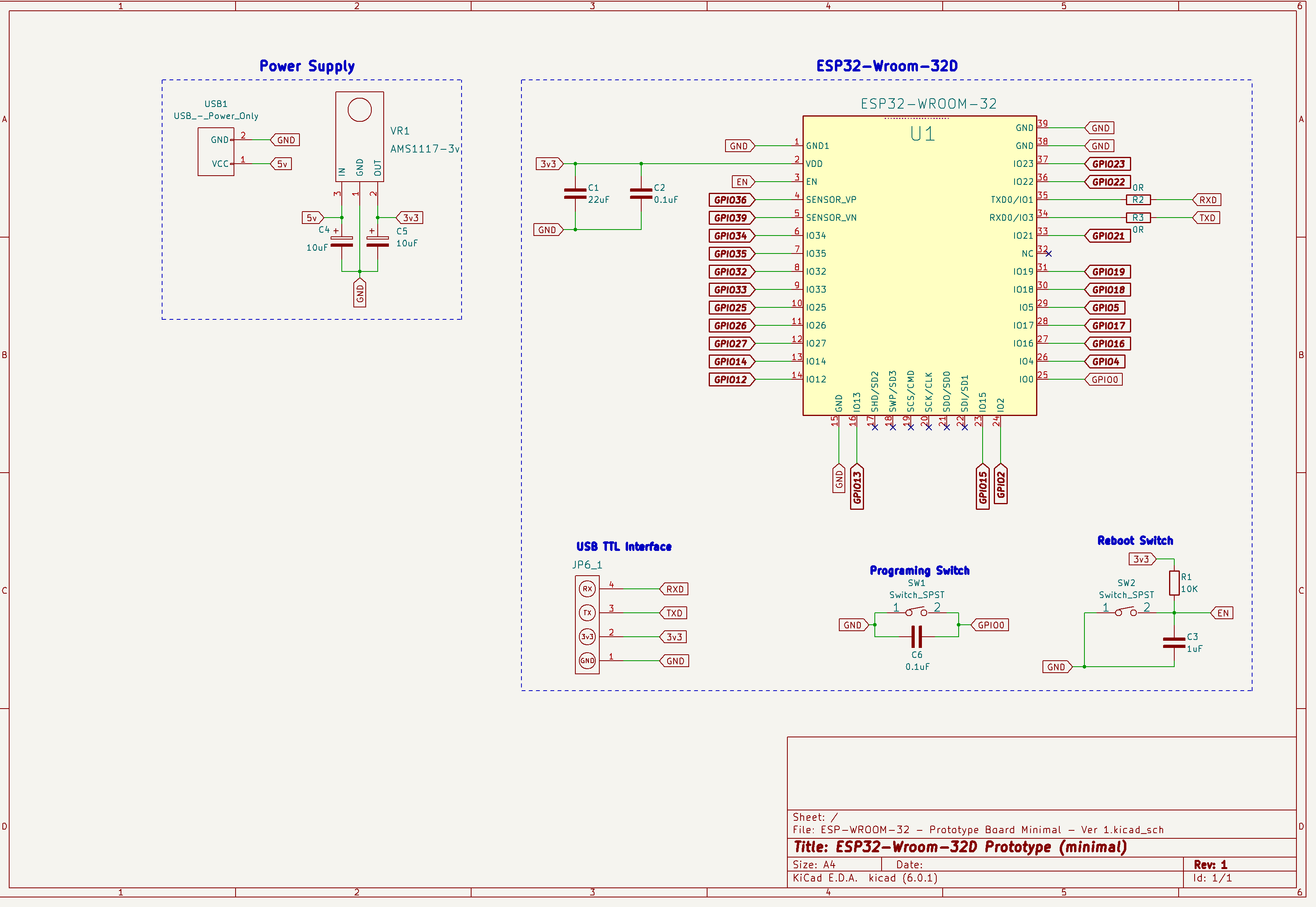Click the AMS1117-3v value text
The image size is (1316, 907).
(x=425, y=149)
